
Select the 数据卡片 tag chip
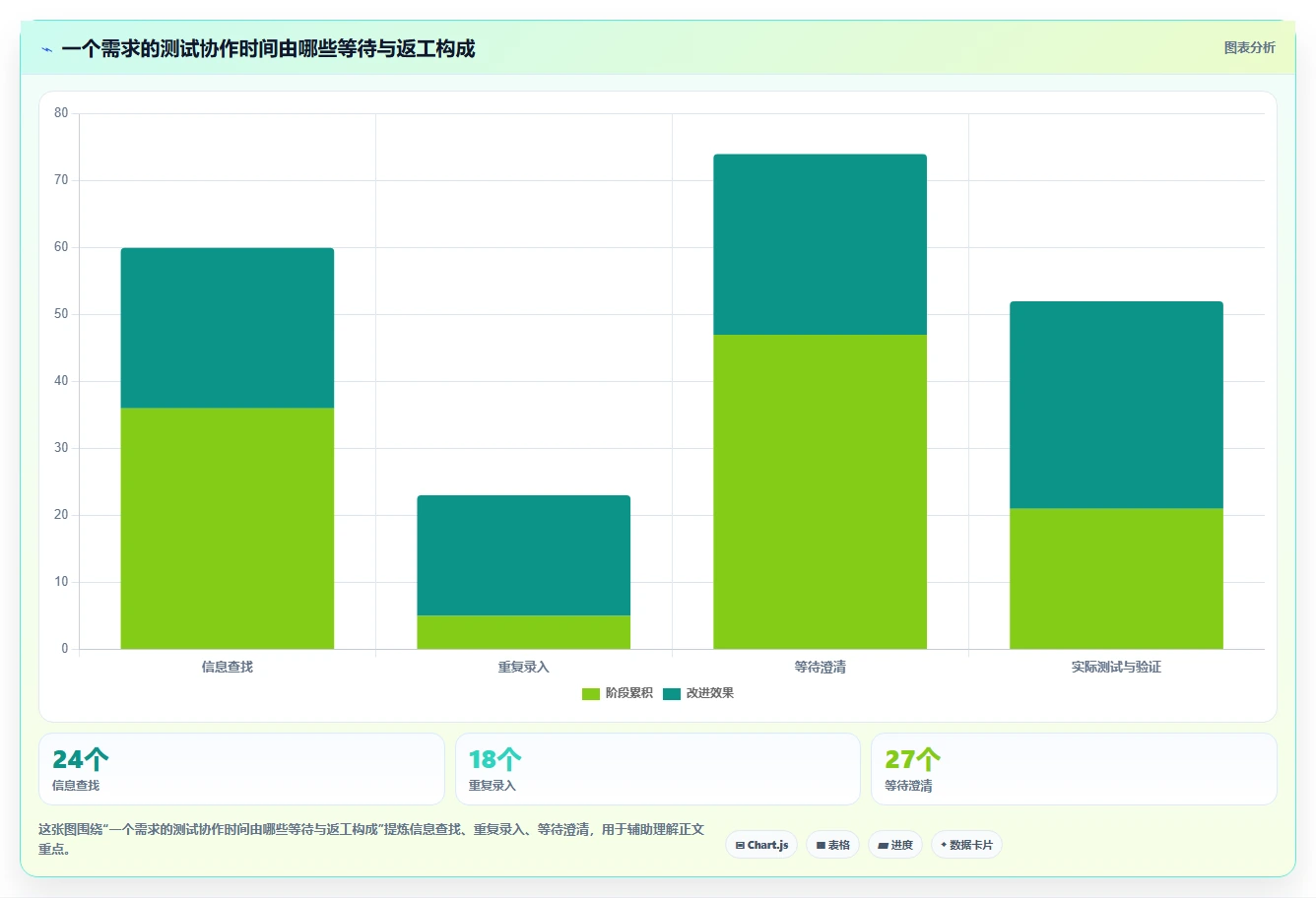966,845
